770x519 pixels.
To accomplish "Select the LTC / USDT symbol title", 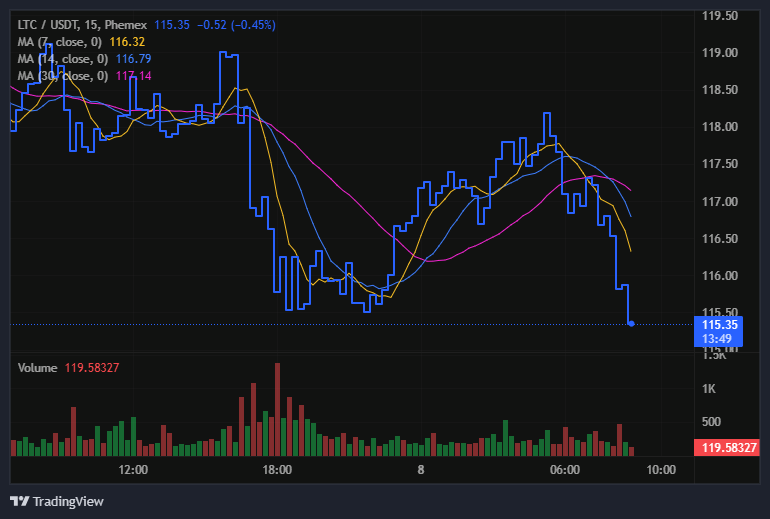I will click(50, 24).
